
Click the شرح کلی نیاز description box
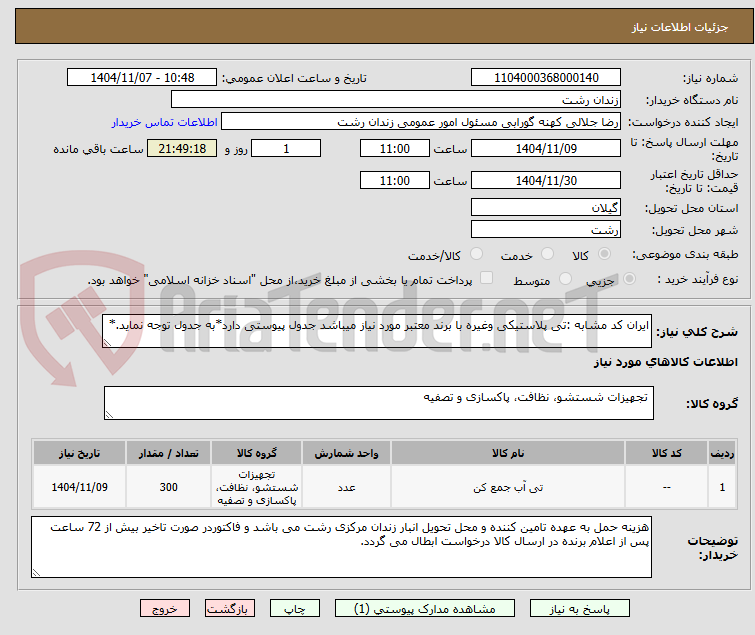point(377,331)
